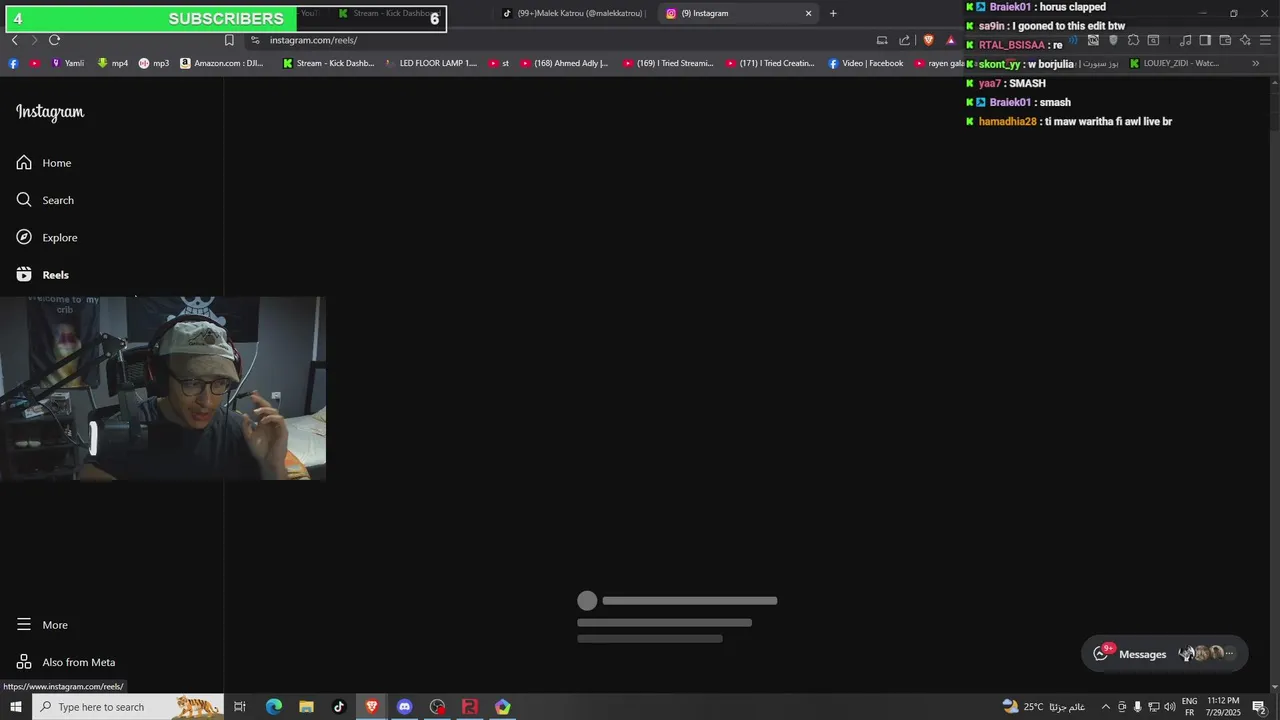Open the Home page from Instagram sidebar
Viewport: 1280px width, 720px height.
coord(44,163)
